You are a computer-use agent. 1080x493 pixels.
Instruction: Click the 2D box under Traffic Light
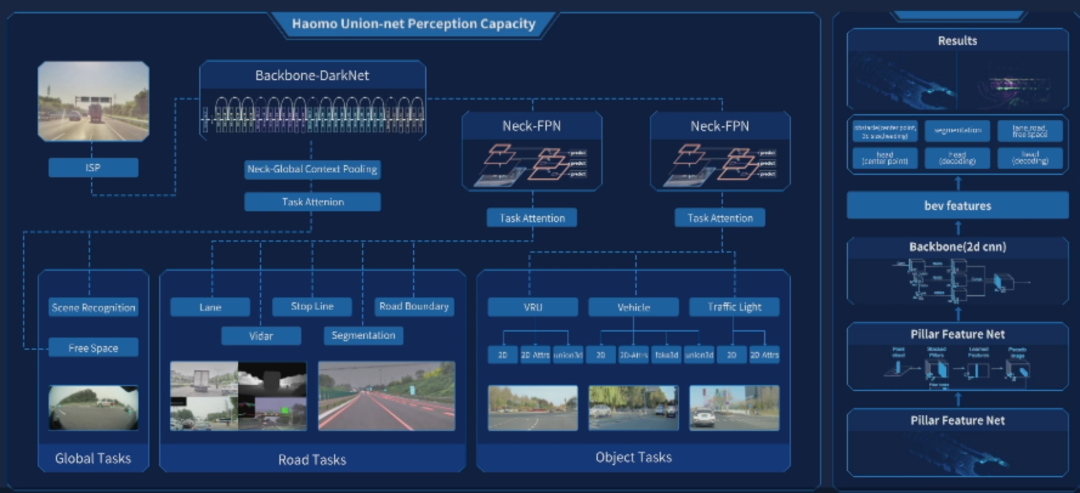pyautogui.click(x=731, y=355)
